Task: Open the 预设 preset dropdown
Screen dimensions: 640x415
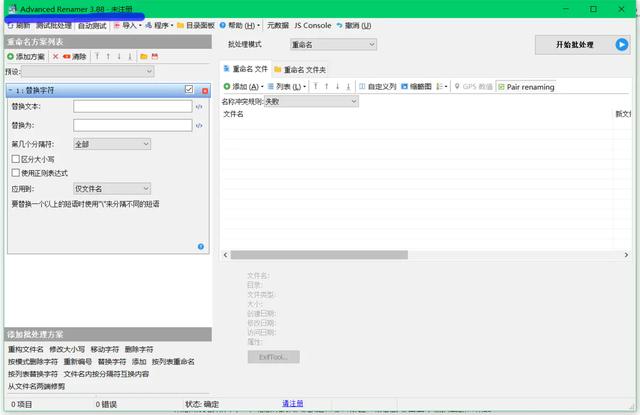Action: point(88,72)
